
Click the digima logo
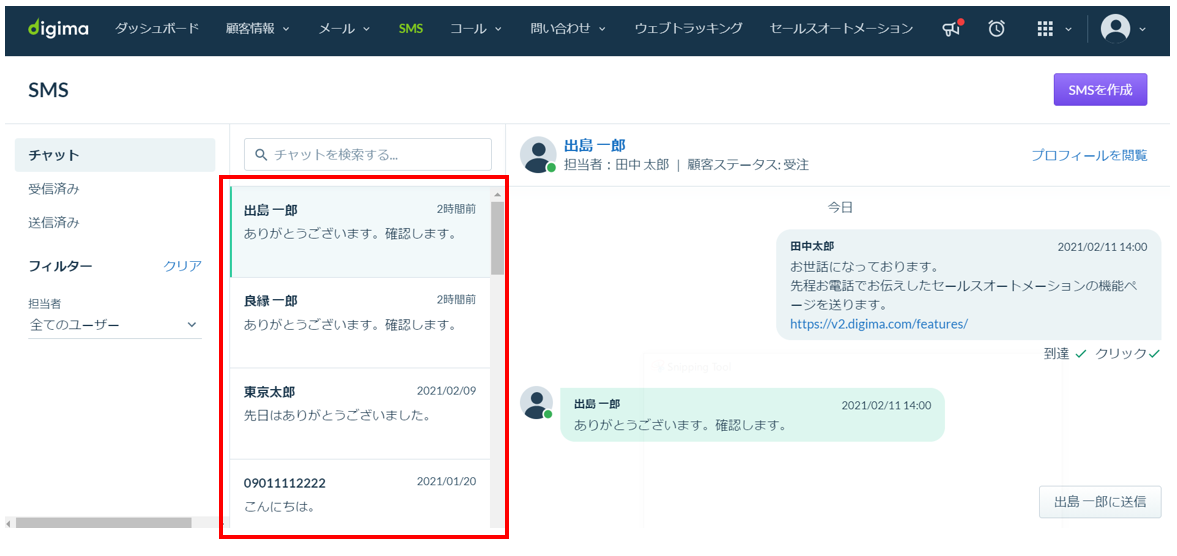pyautogui.click(x=59, y=29)
